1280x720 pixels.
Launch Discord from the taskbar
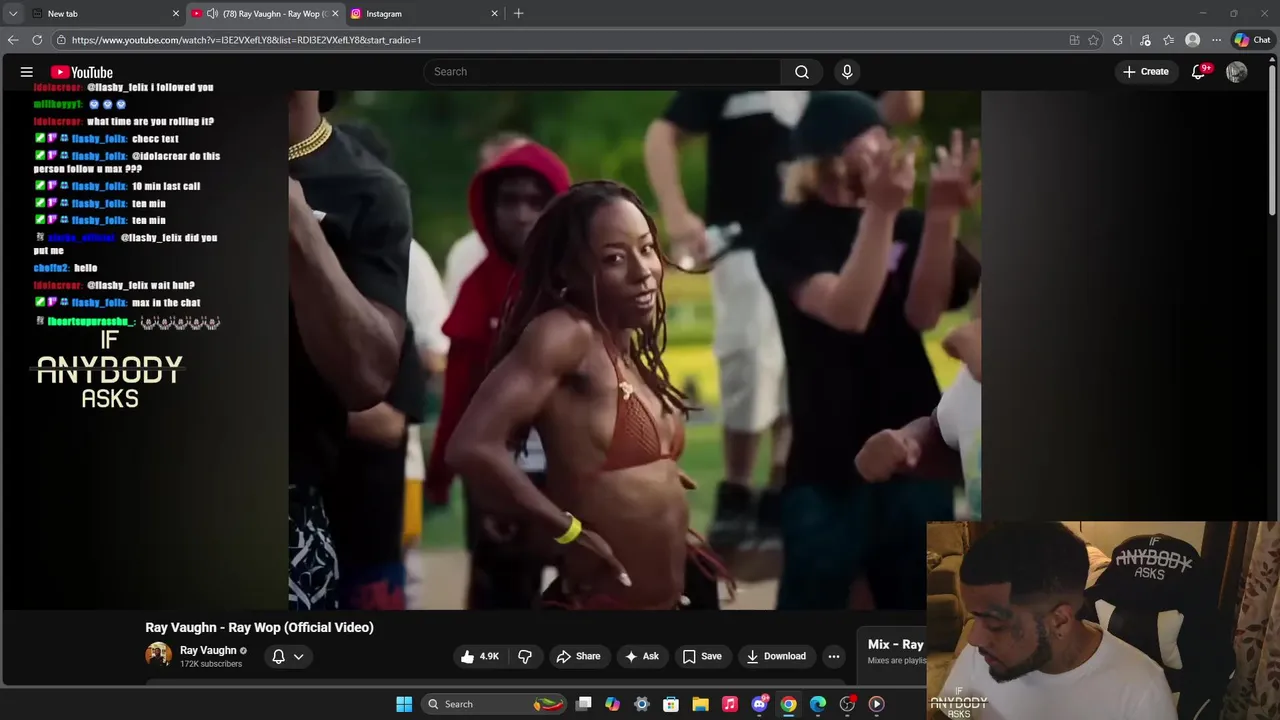click(759, 704)
